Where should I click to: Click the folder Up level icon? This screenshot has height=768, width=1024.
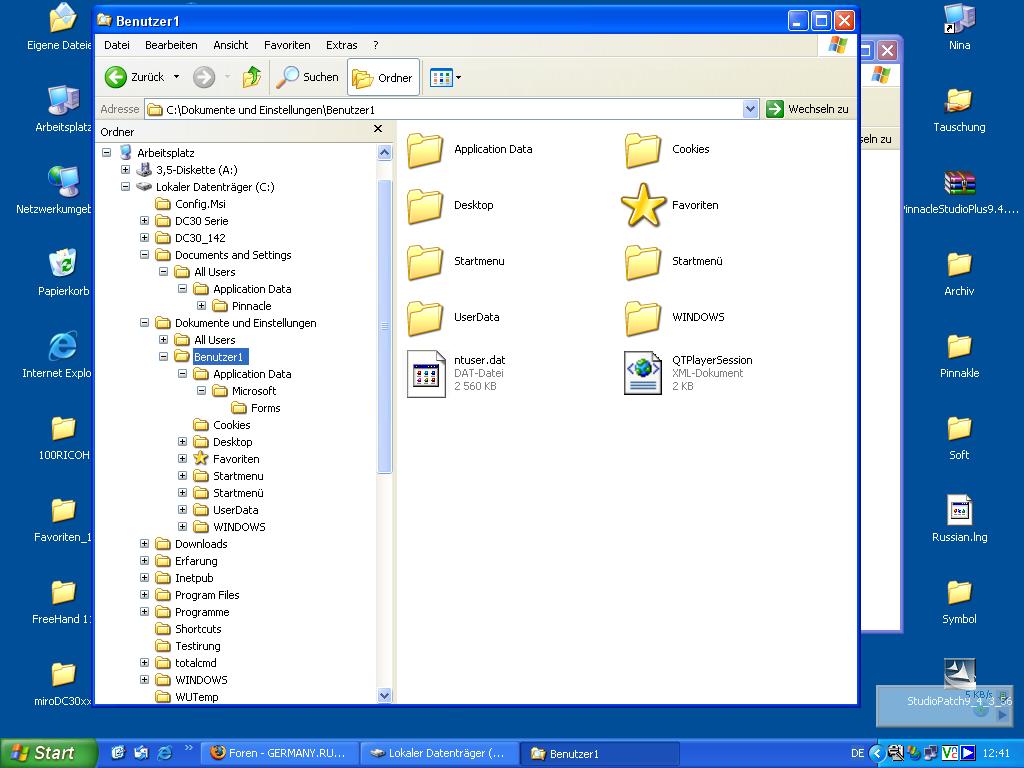point(252,77)
